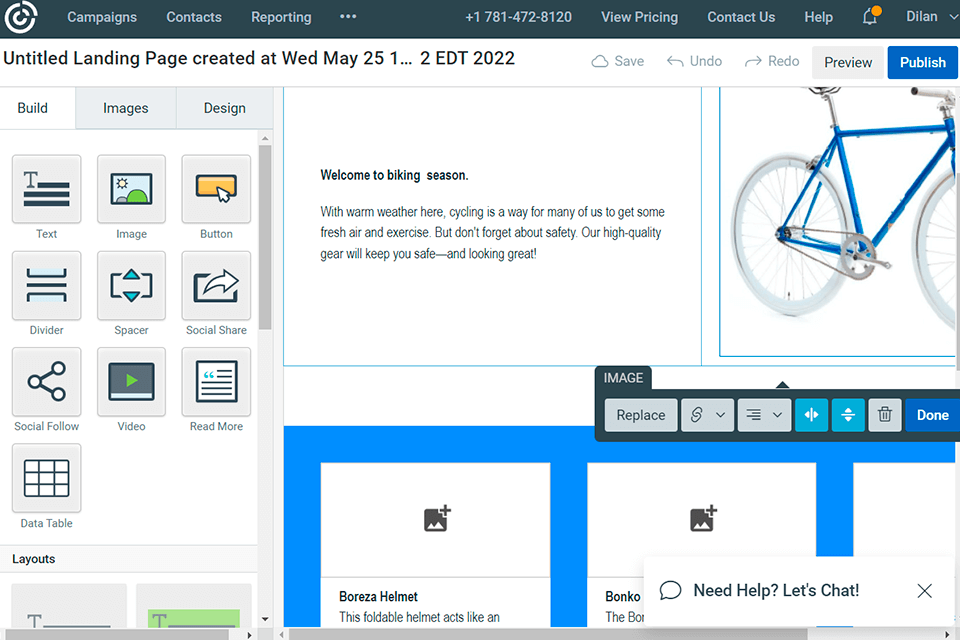Delete image using trash icon
Image resolution: width=960 pixels, height=640 pixels.
coord(885,415)
